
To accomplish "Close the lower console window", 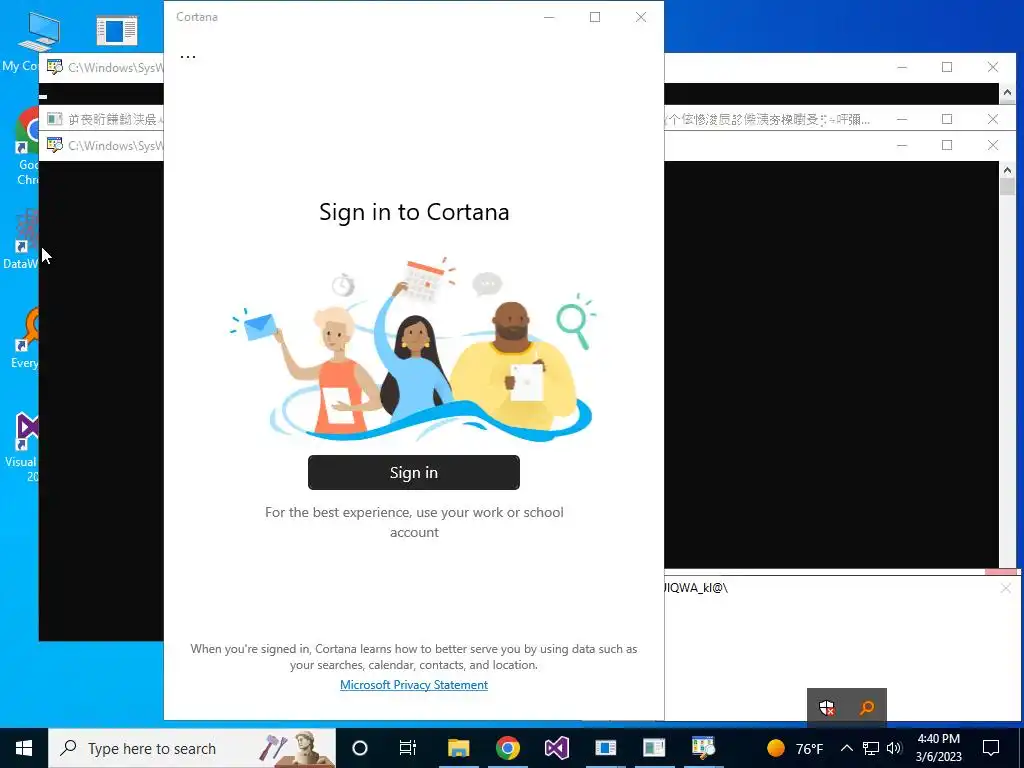I will (993, 145).
